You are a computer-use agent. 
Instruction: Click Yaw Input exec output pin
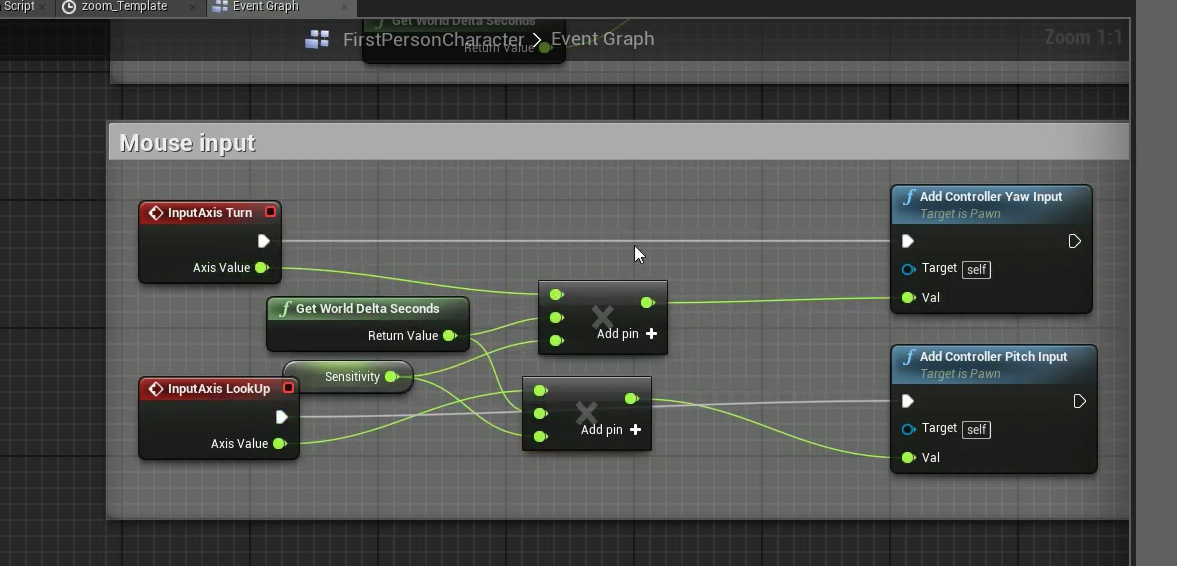(x=1075, y=241)
